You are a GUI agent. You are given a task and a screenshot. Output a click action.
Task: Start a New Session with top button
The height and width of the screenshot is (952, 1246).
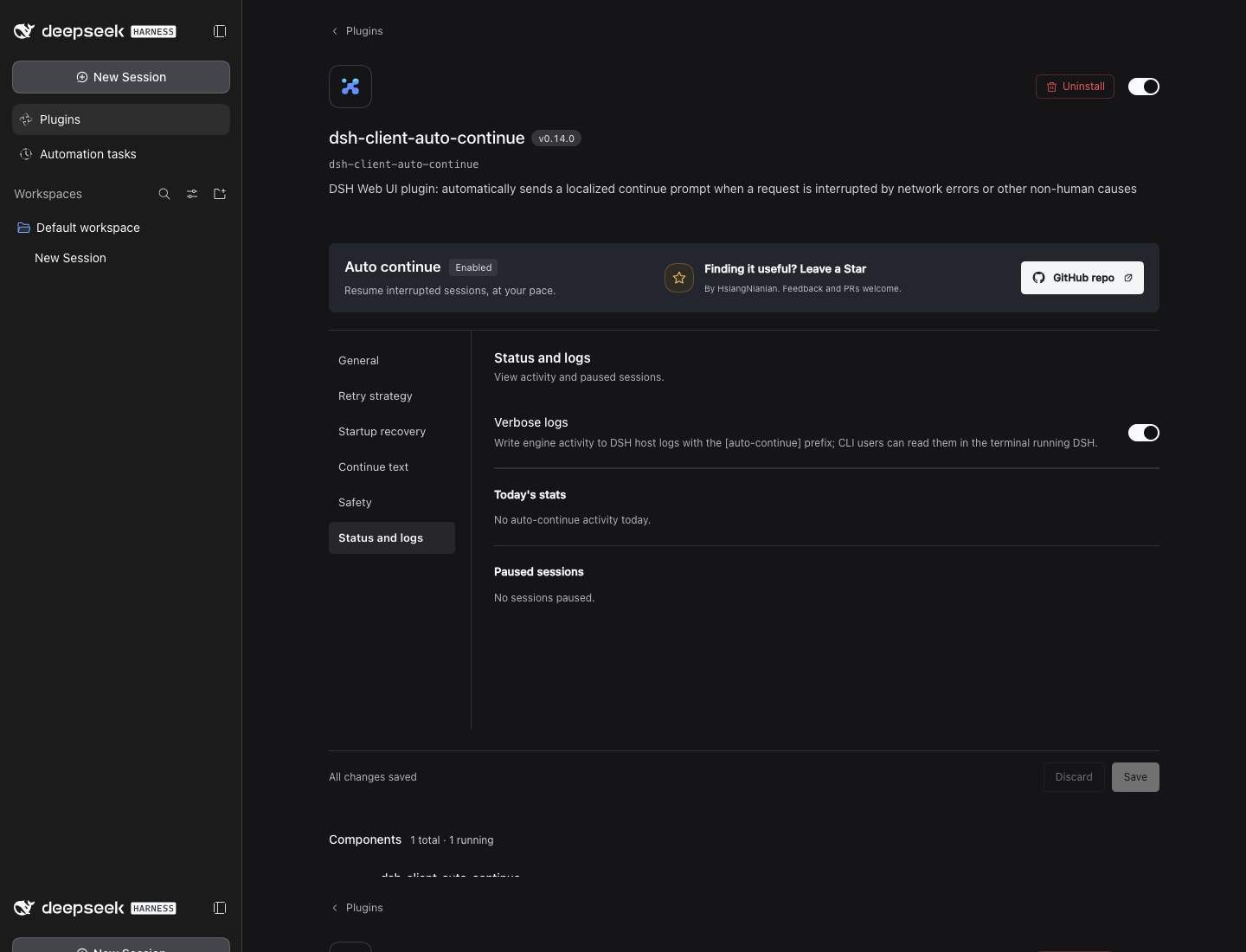click(121, 77)
